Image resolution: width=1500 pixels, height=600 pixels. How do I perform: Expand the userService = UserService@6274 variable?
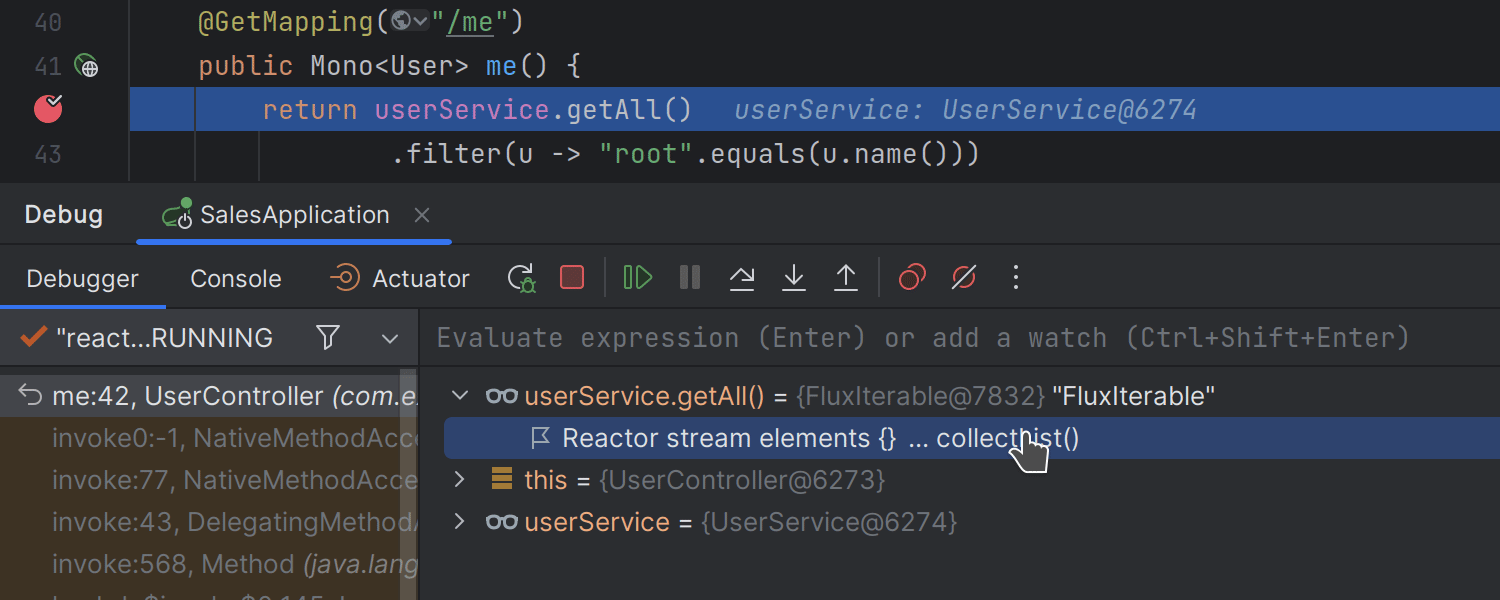[459, 521]
